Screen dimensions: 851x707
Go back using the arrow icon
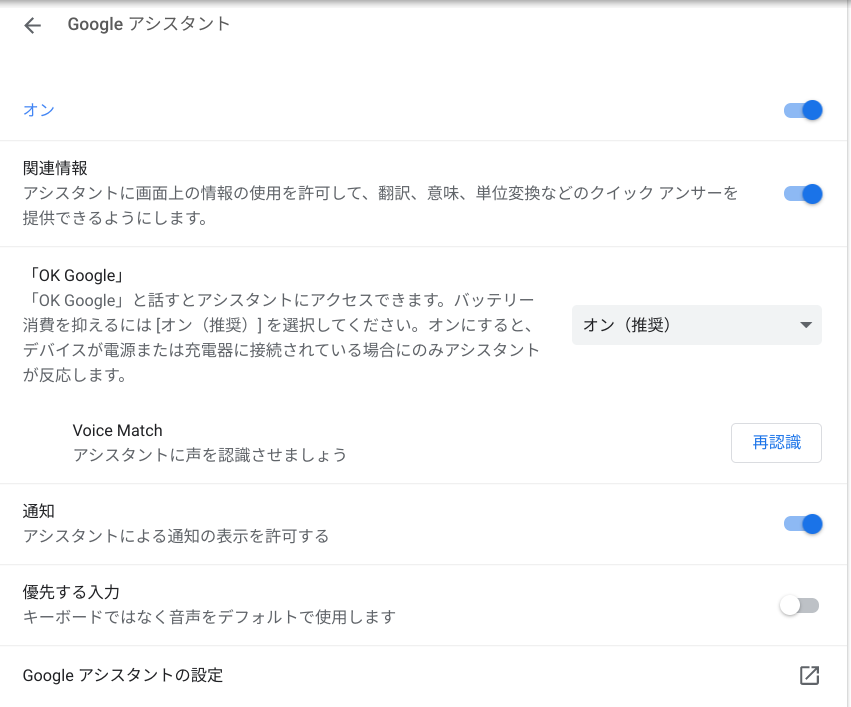pos(33,25)
